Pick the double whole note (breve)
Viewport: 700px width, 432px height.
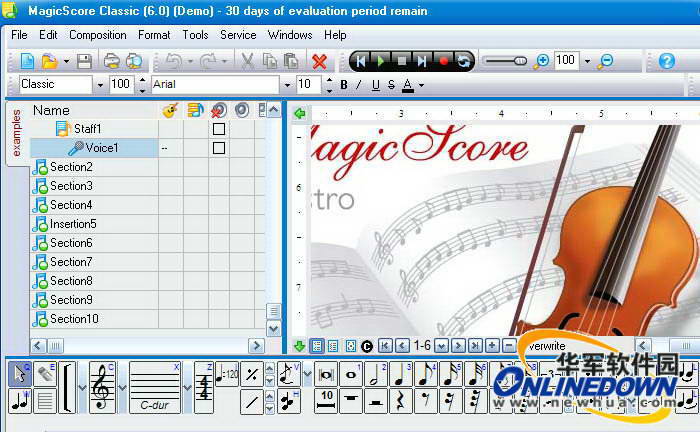click(x=326, y=374)
